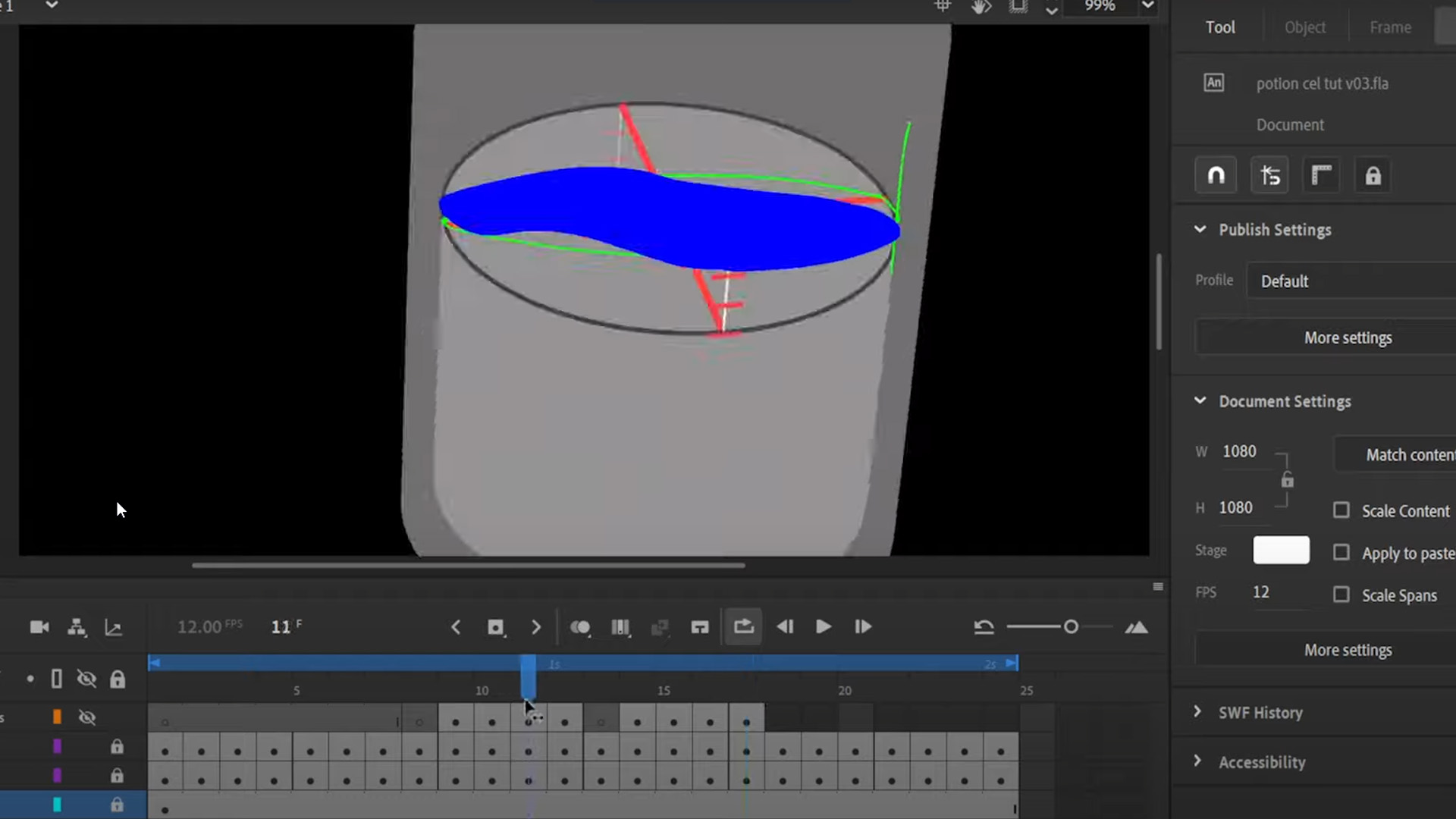1456x819 pixels.
Task: Unhide the orange layer via eye icon
Action: point(87,717)
